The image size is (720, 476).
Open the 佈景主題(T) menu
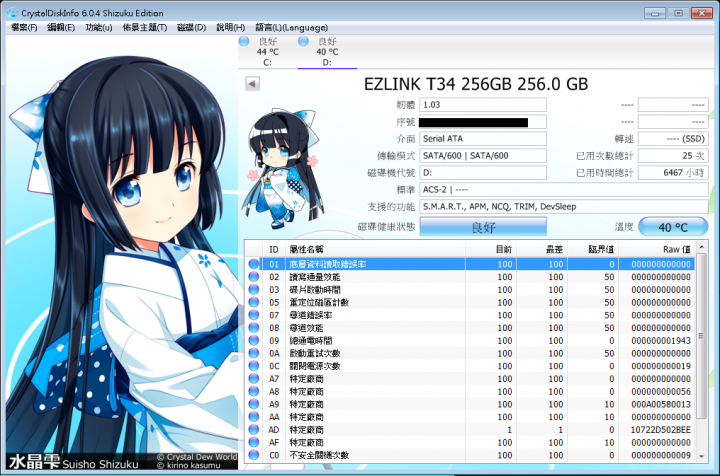pyautogui.click(x=145, y=28)
